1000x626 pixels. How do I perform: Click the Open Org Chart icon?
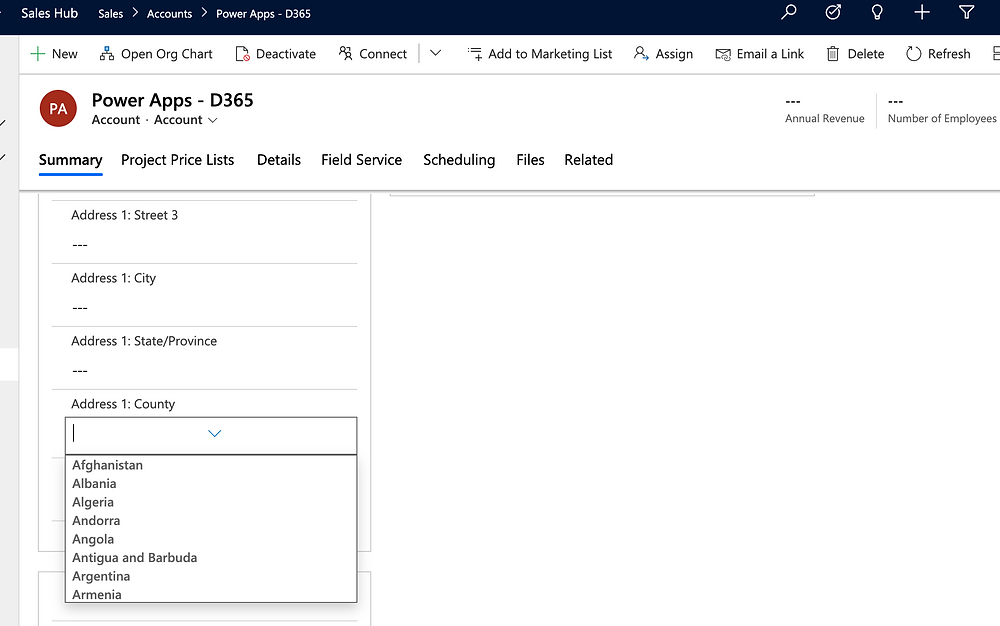[x=107, y=54]
